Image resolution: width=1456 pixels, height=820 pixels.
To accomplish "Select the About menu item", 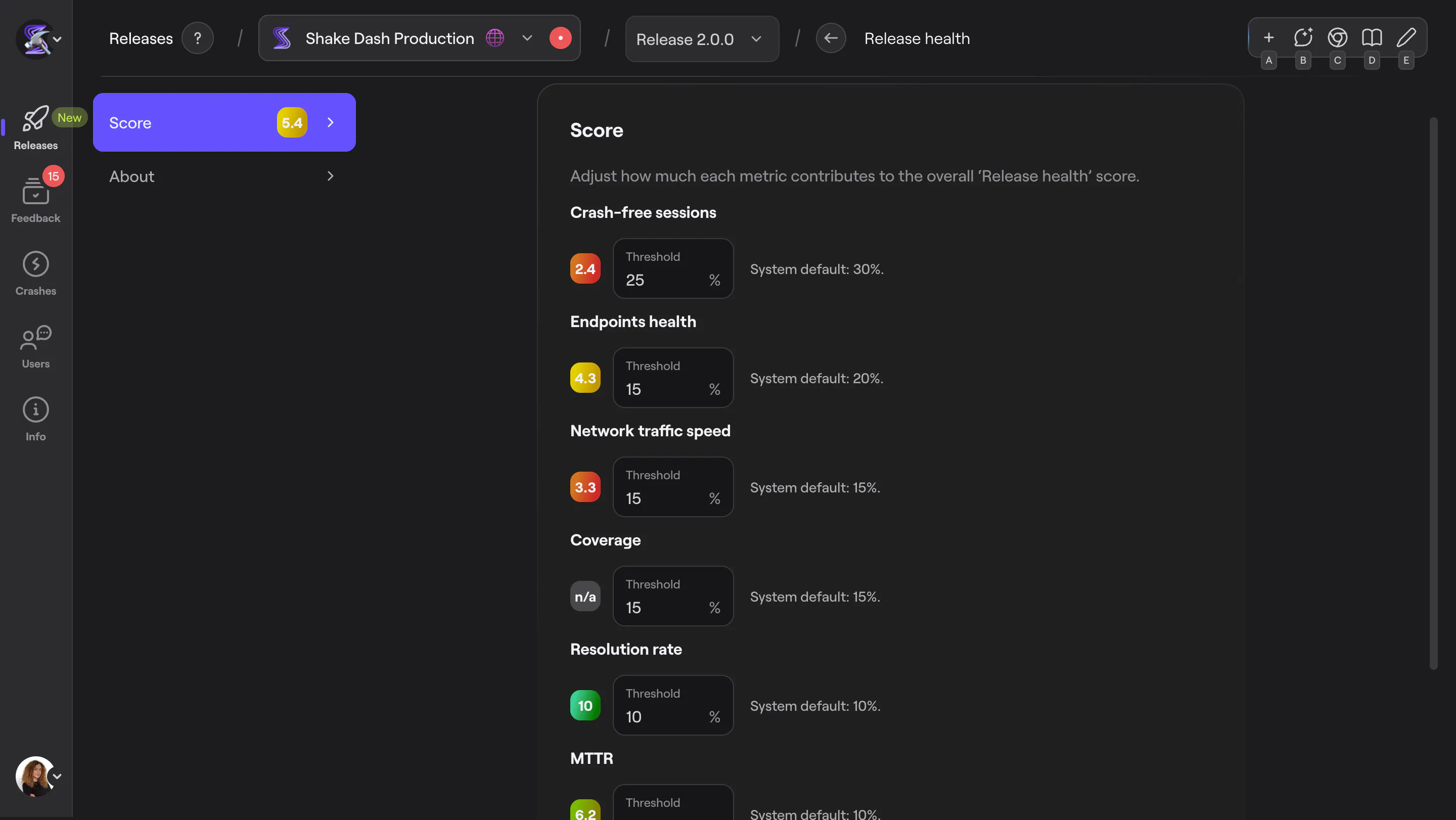I will pos(224,176).
